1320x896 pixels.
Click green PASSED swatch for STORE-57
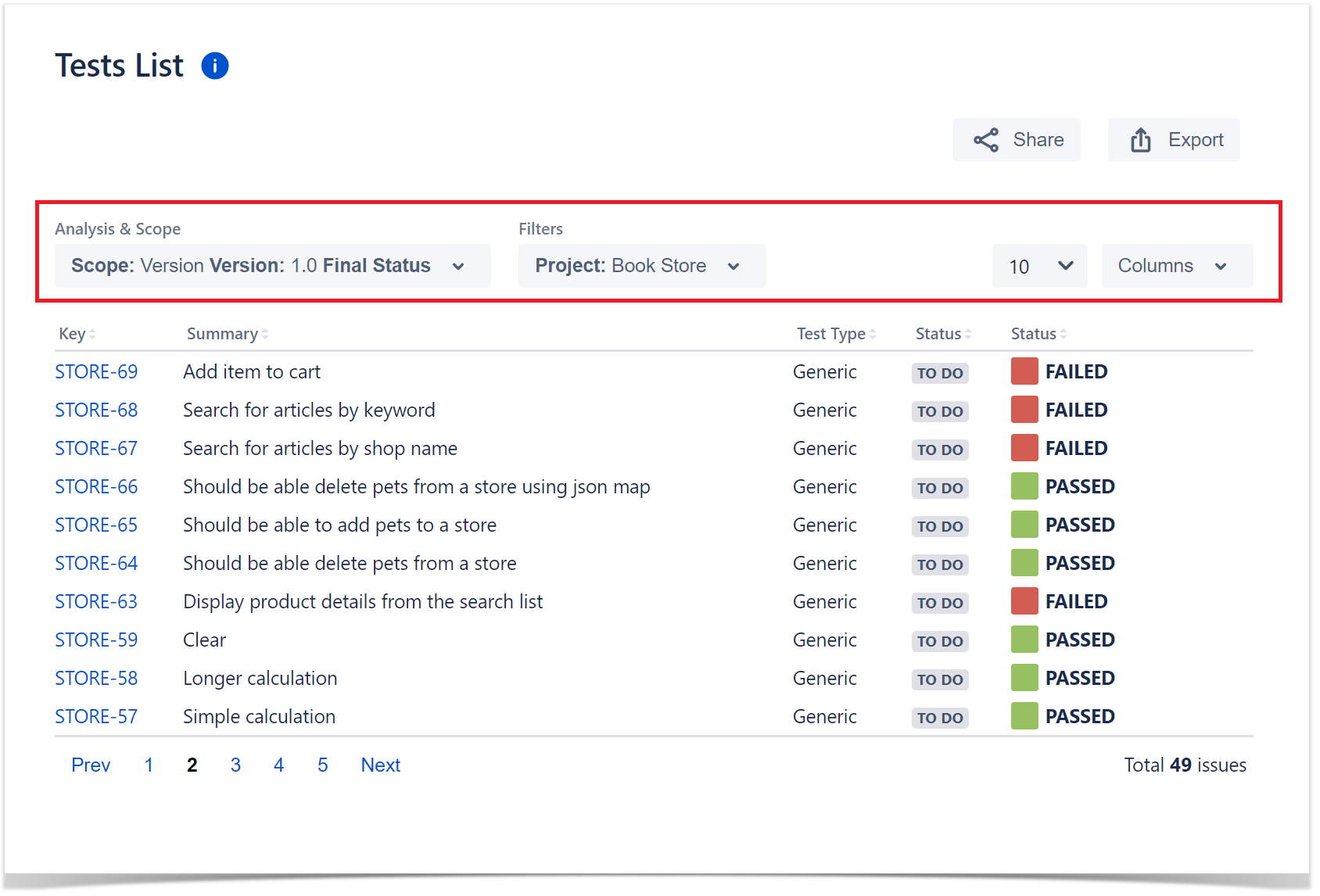[x=1024, y=716]
